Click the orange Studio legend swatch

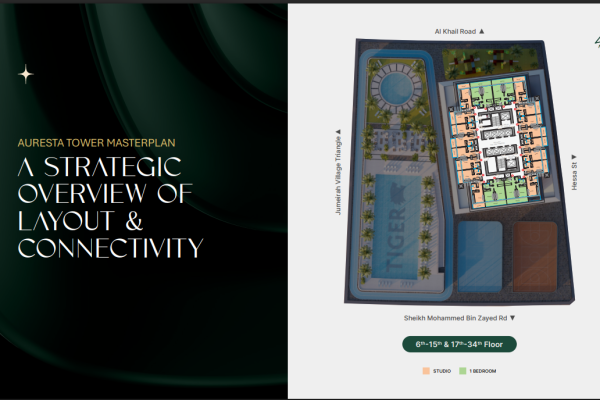[x=426, y=371]
